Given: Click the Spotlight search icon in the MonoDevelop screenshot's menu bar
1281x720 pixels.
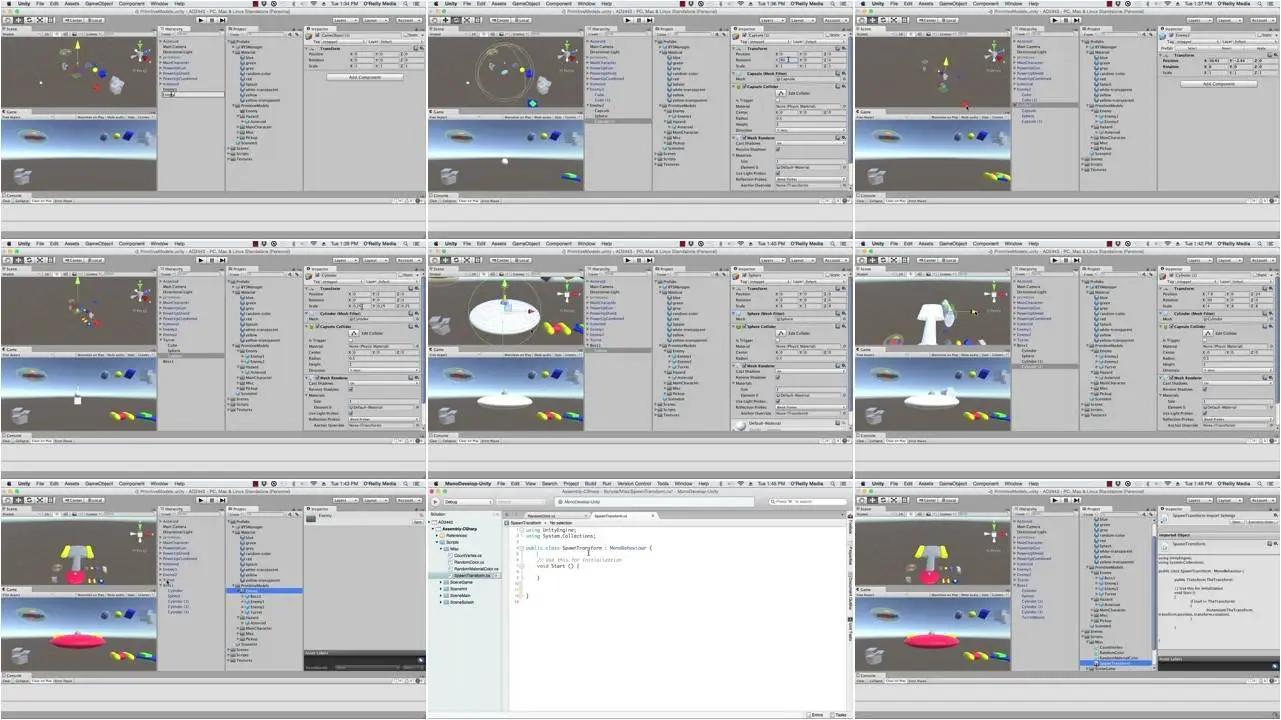Looking at the screenshot, I should (833, 484).
